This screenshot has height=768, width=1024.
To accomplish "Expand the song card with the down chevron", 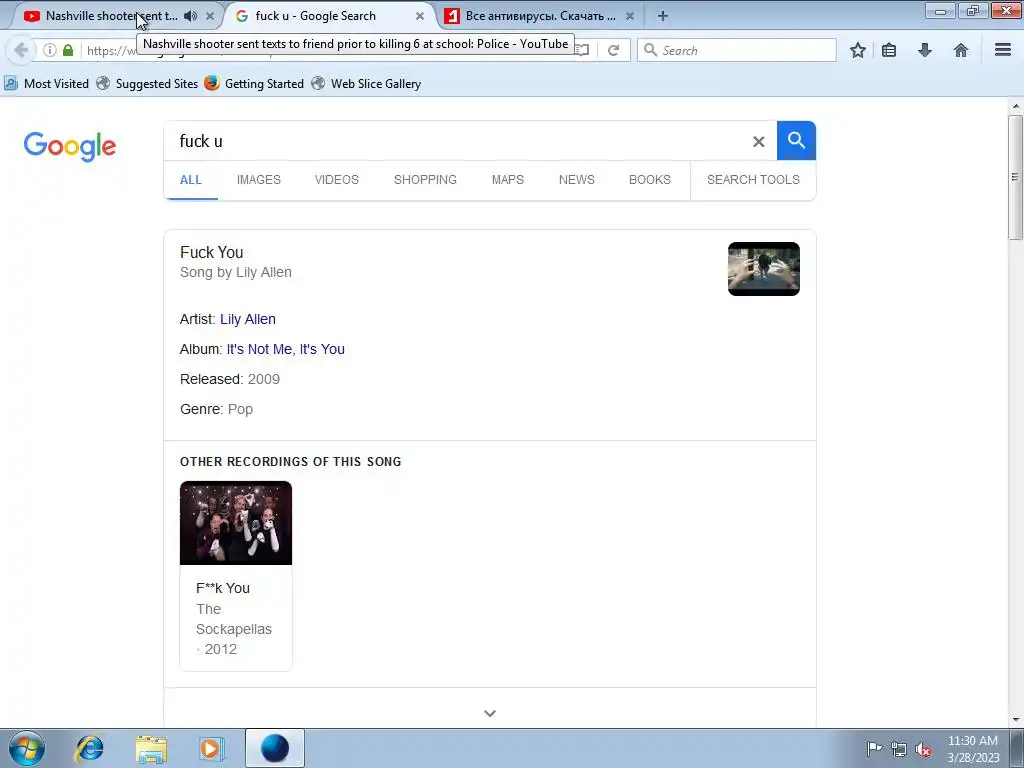I will (x=490, y=713).
